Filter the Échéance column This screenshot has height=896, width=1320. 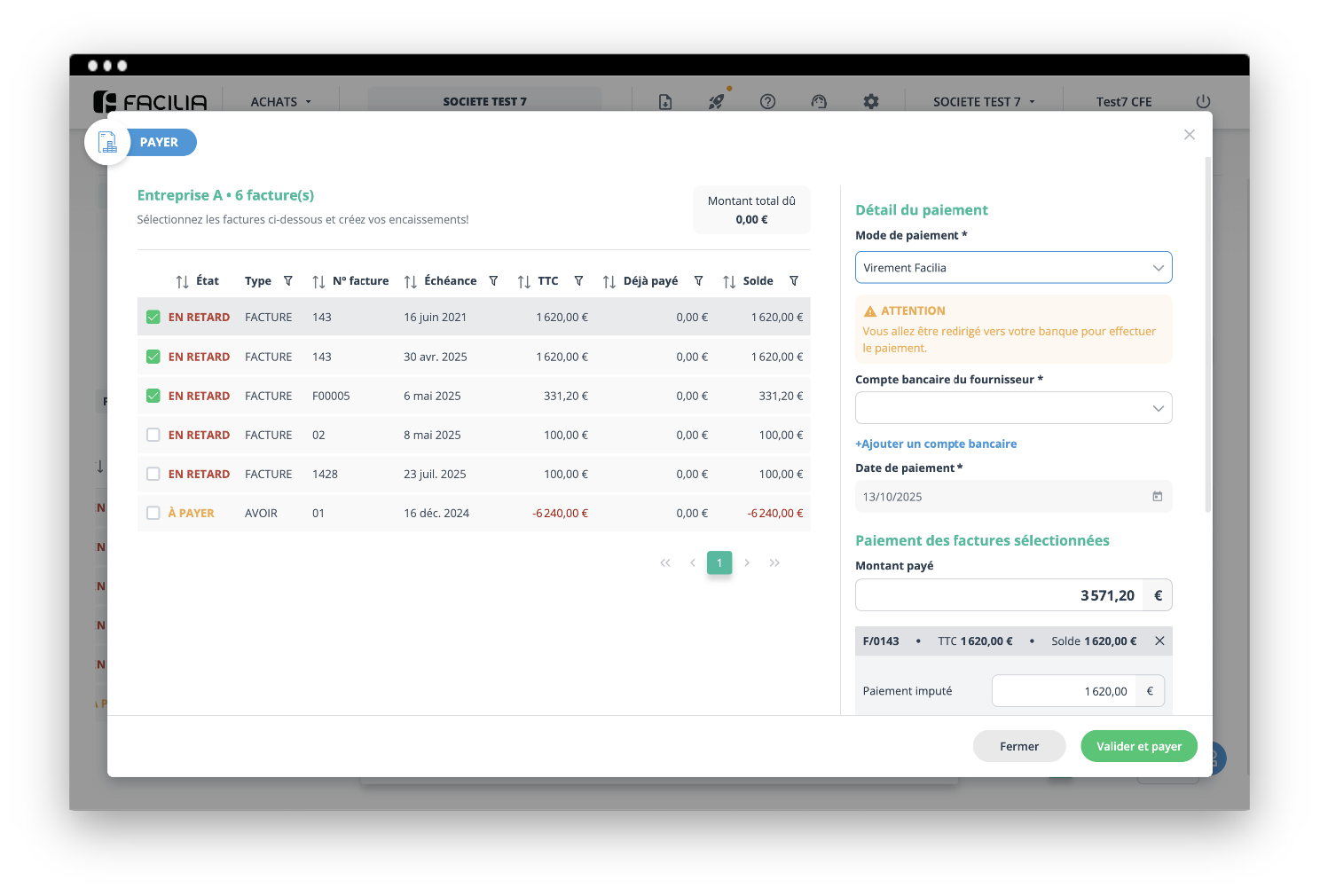[x=494, y=281]
